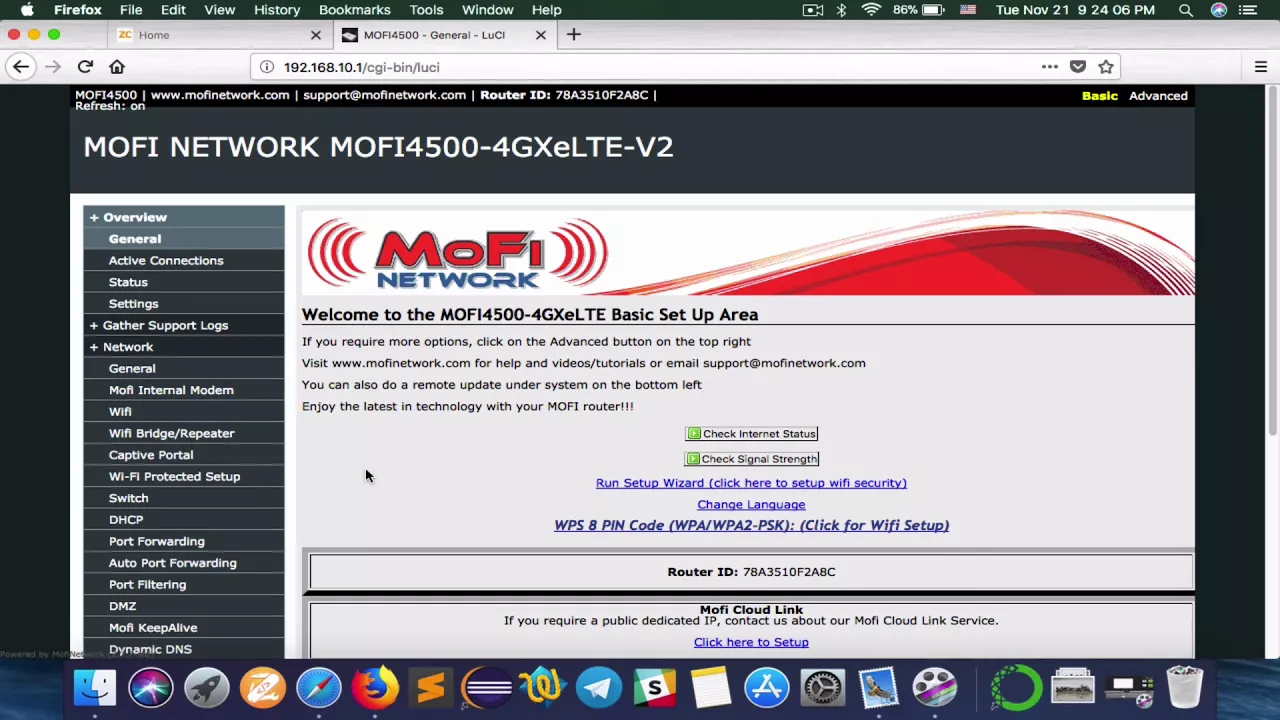Open the Firefox home page icon
1280x720 pixels.
tap(117, 67)
